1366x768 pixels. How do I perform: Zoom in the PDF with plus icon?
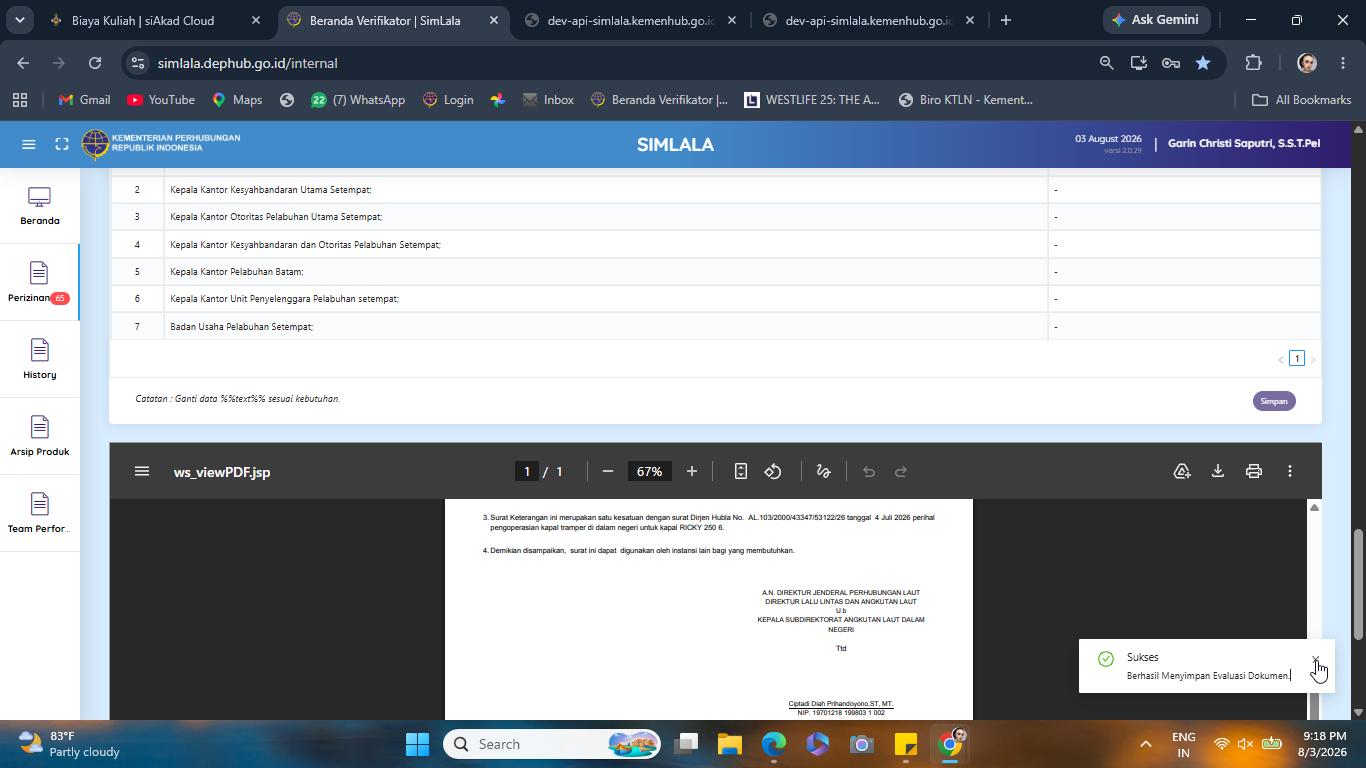(691, 471)
